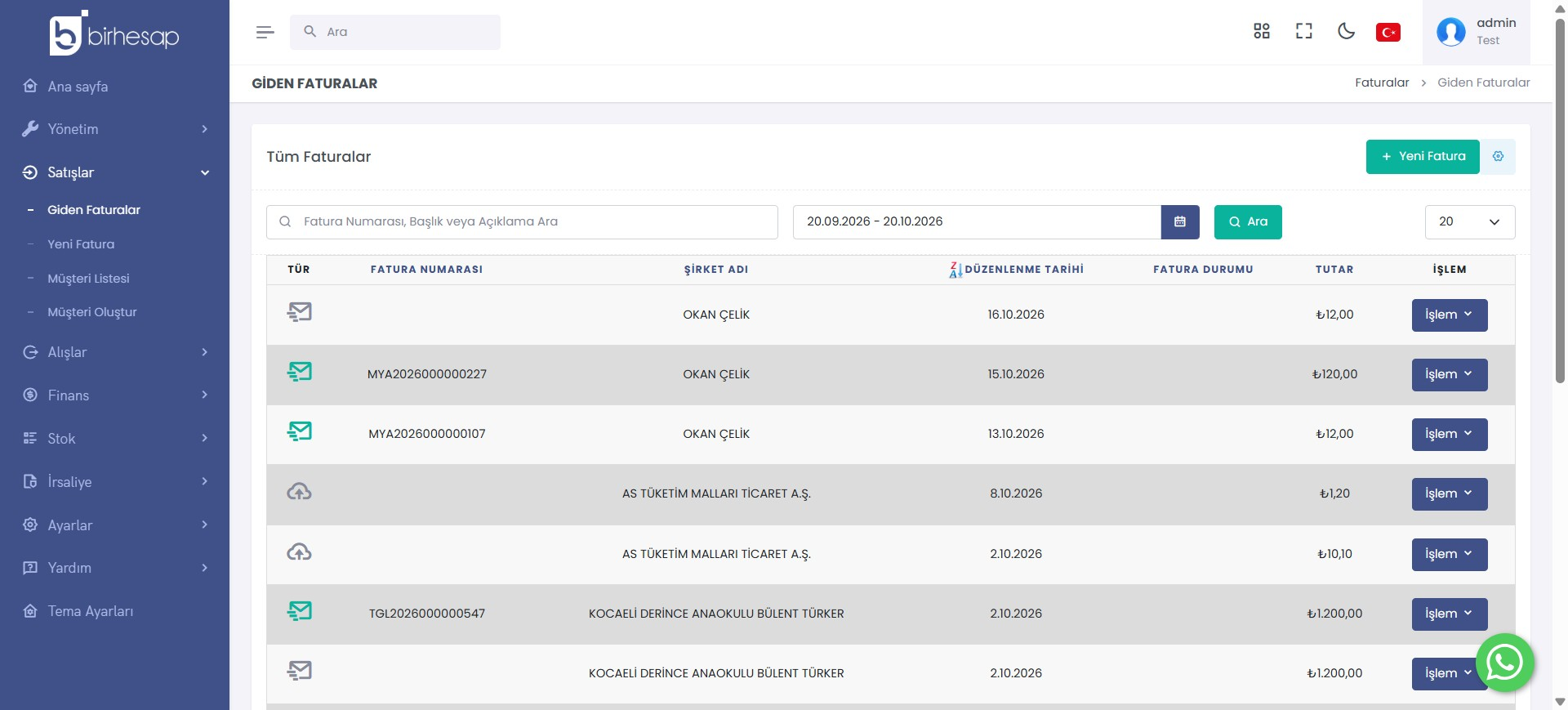Open İşlem dropdown for invoice MYA2026000000107
The image size is (1568, 710).
tap(1450, 435)
